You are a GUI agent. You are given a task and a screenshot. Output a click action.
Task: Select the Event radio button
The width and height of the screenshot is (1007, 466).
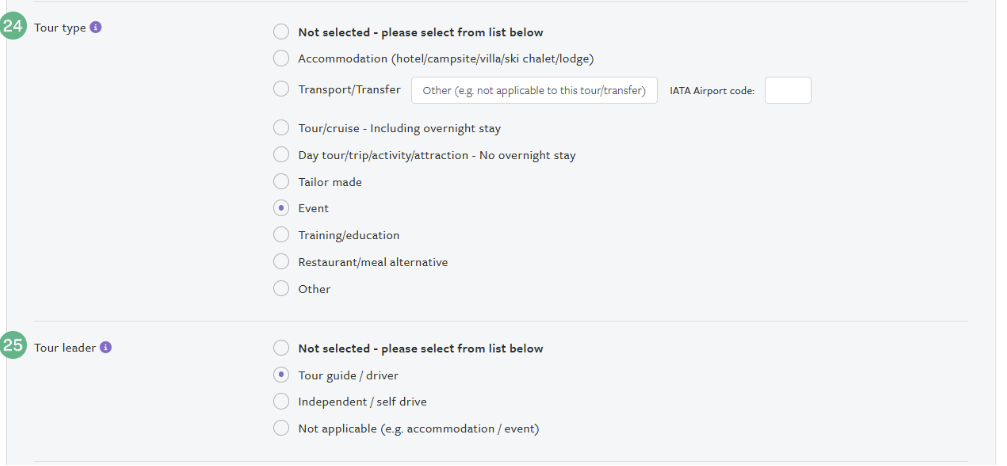coord(281,208)
